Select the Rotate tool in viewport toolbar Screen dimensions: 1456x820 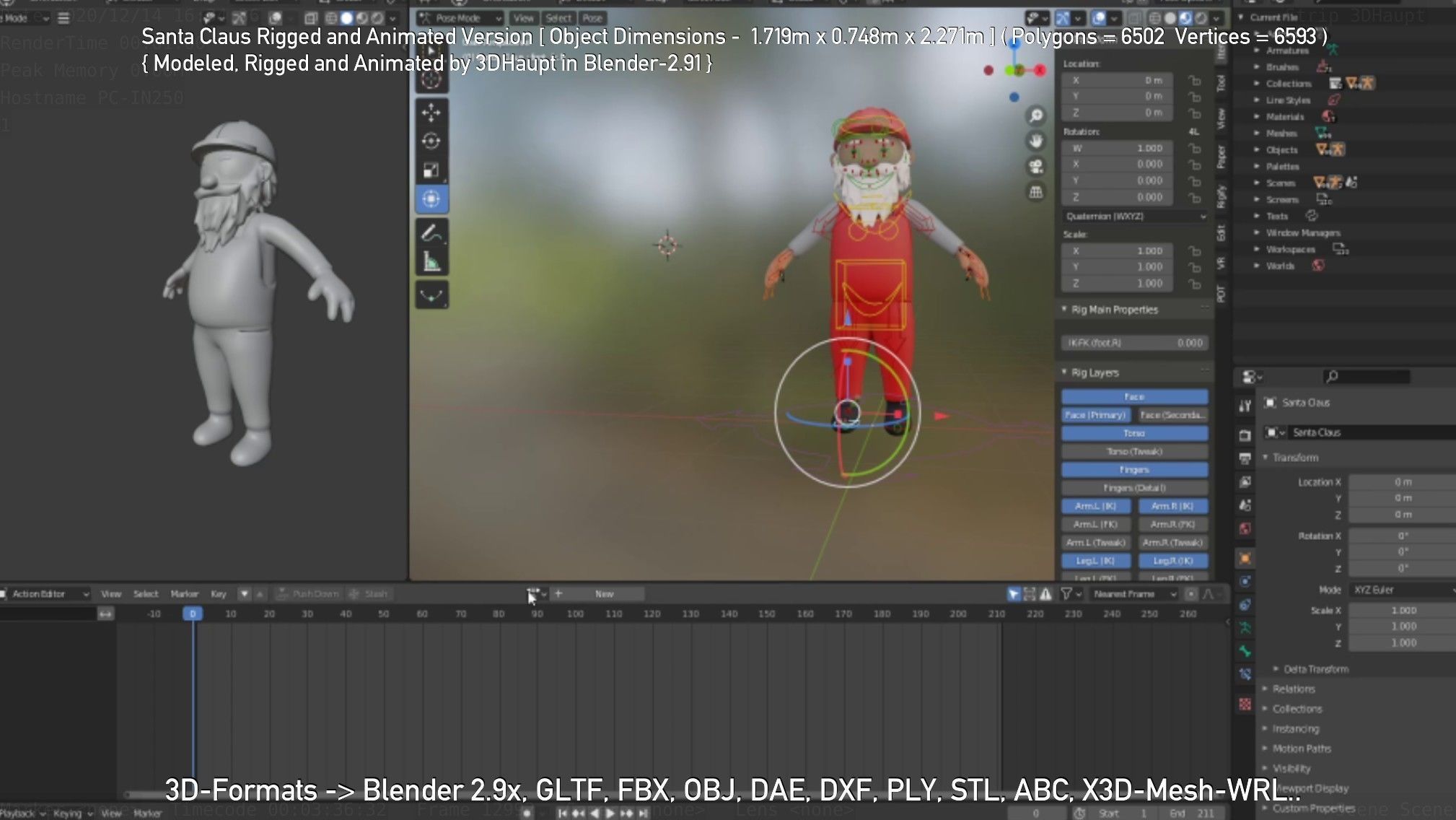431,141
